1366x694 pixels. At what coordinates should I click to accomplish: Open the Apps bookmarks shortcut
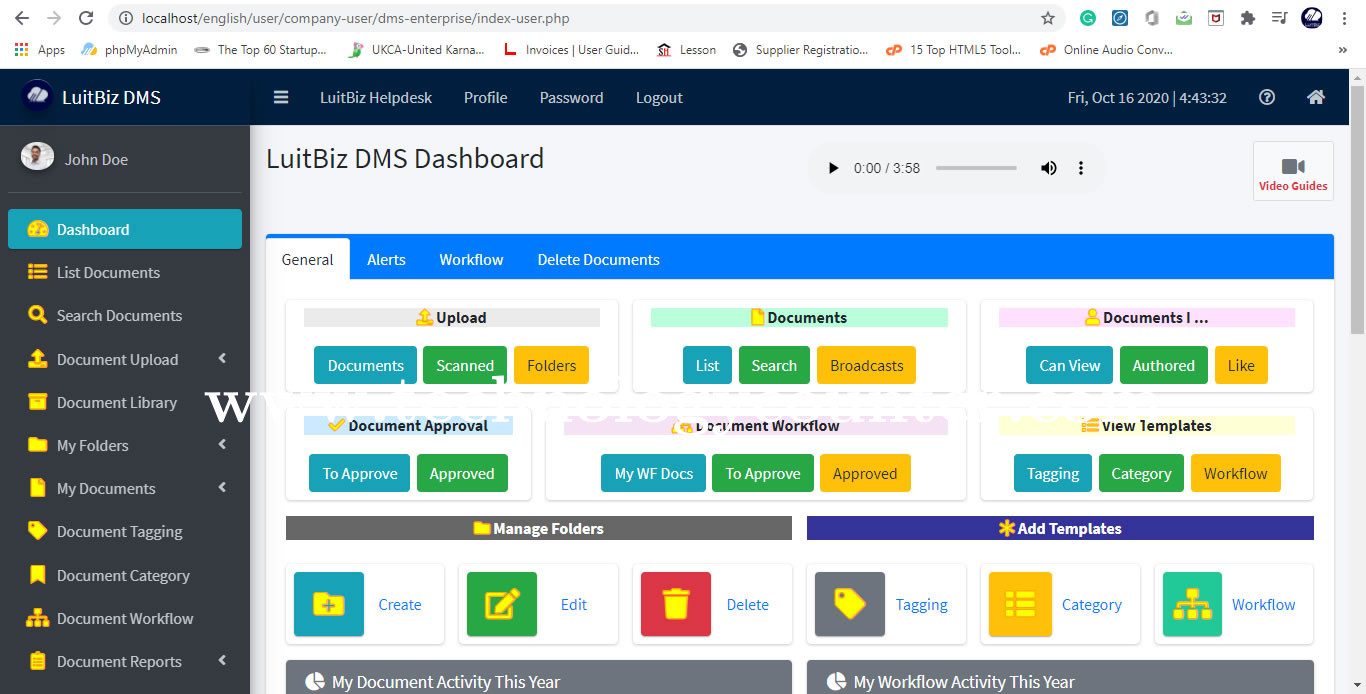(x=40, y=49)
